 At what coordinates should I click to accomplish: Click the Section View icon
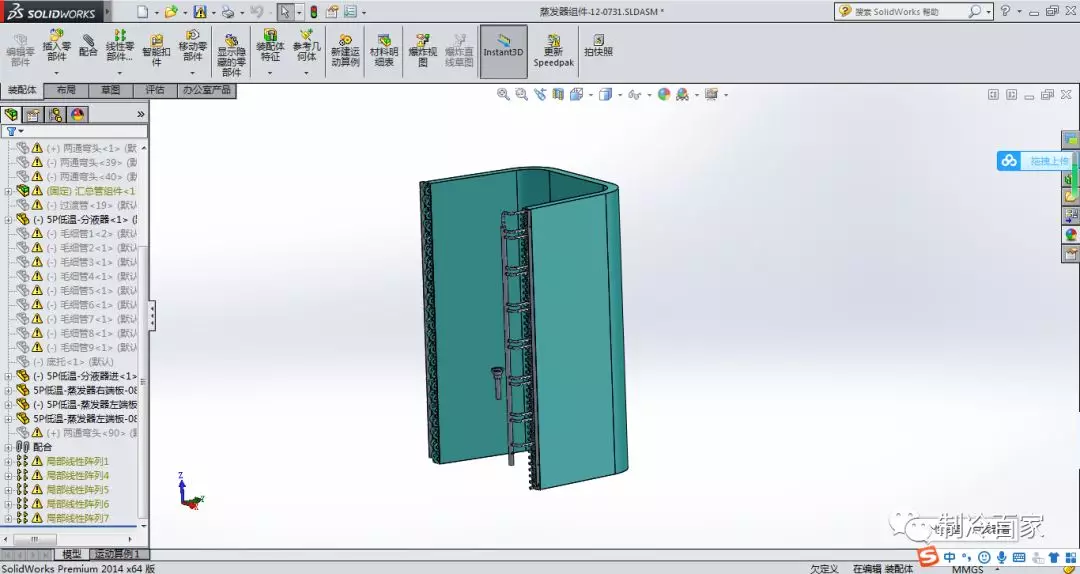click(558, 94)
